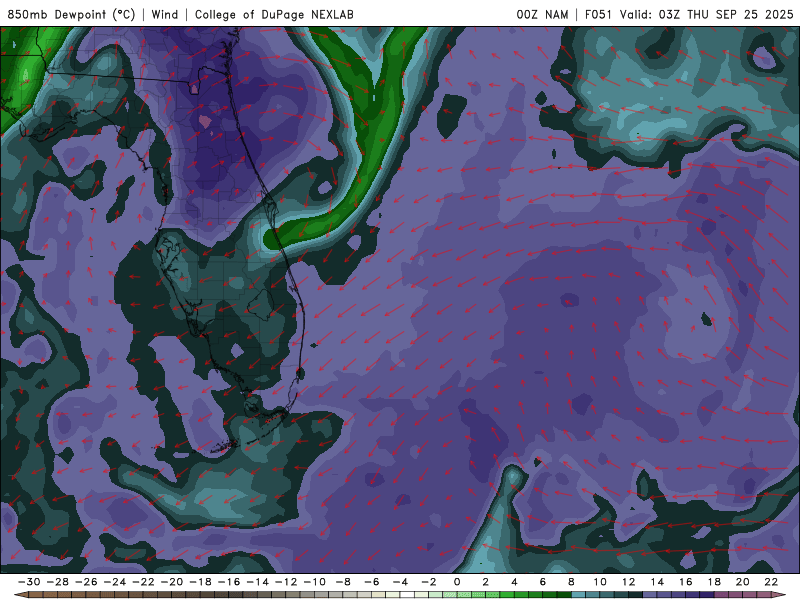Screen dimensions: 800x600
Task: Click the 0 value on the color scale
Action: coord(457,582)
